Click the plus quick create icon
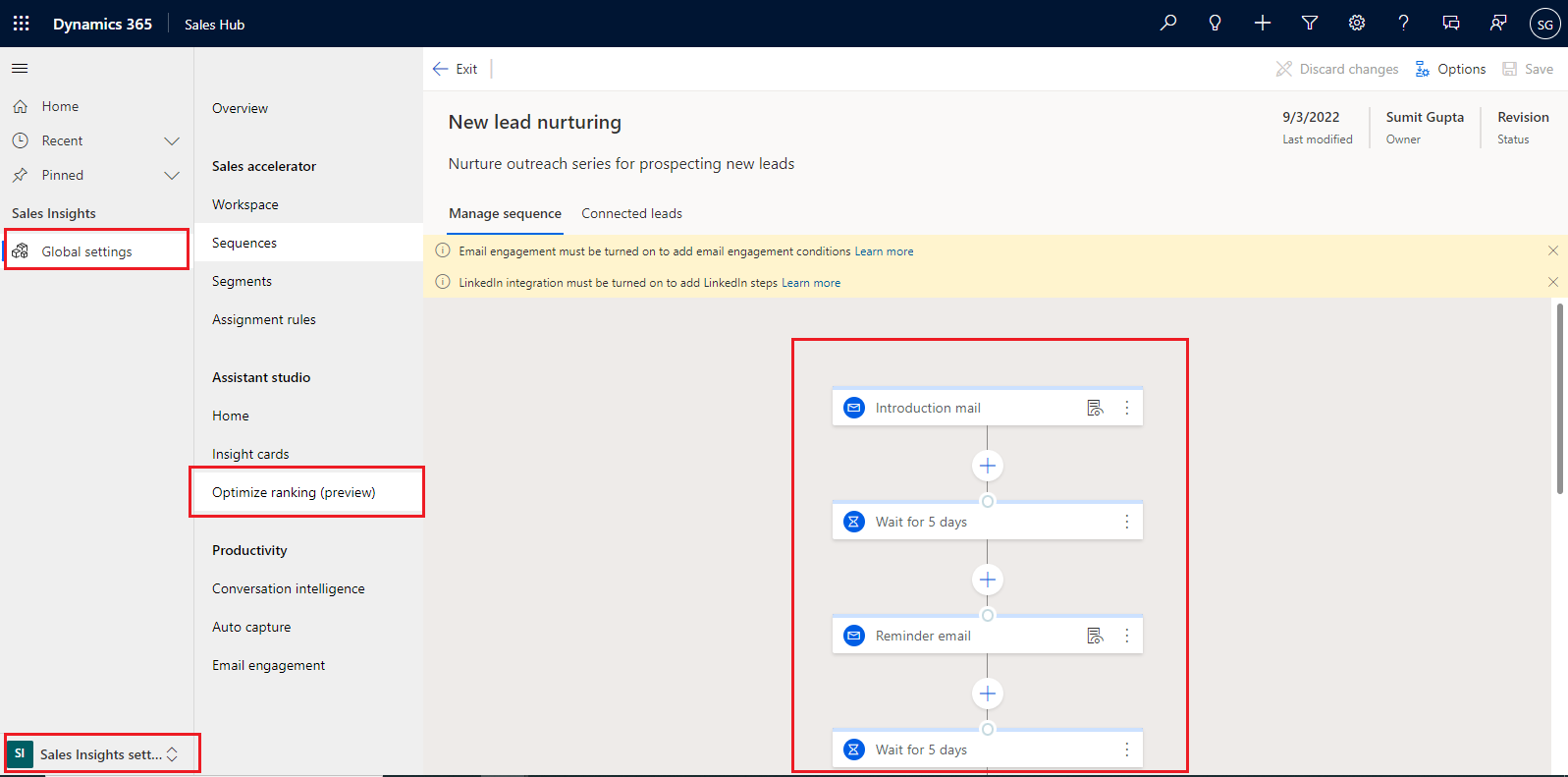The image size is (1568, 777). tap(1263, 23)
